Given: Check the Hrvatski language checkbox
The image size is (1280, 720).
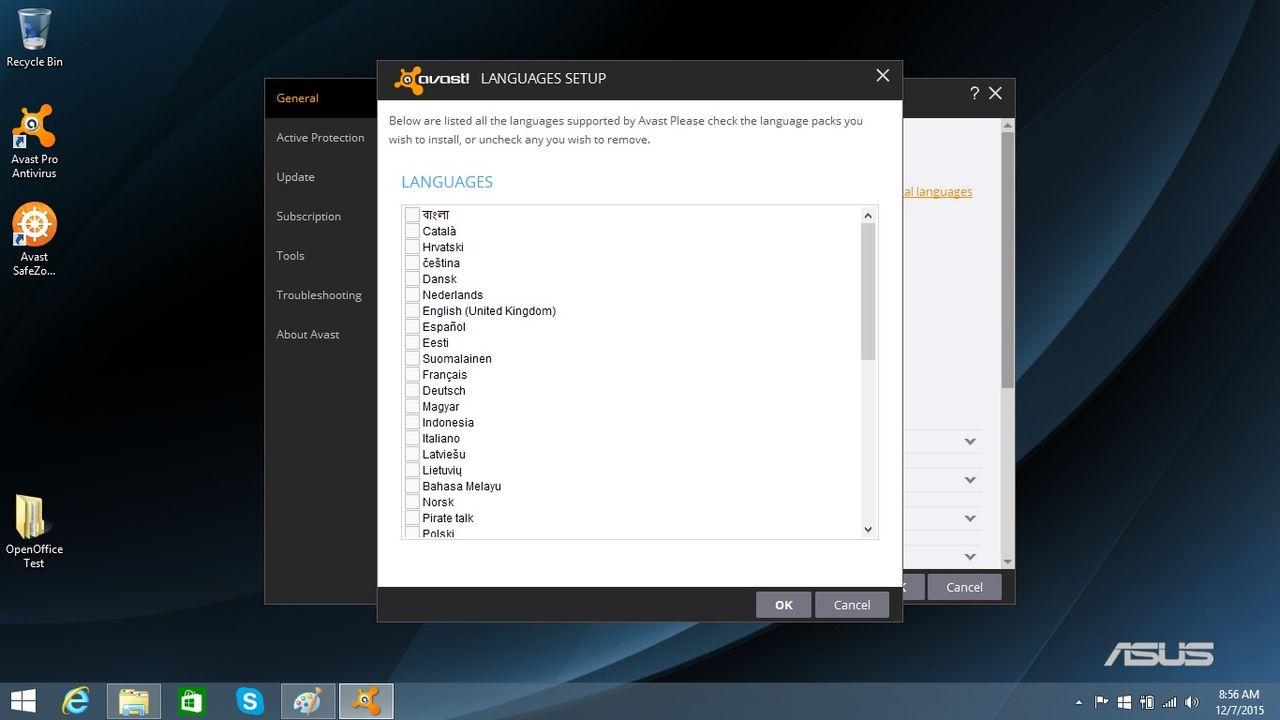Looking at the screenshot, I should [x=412, y=247].
